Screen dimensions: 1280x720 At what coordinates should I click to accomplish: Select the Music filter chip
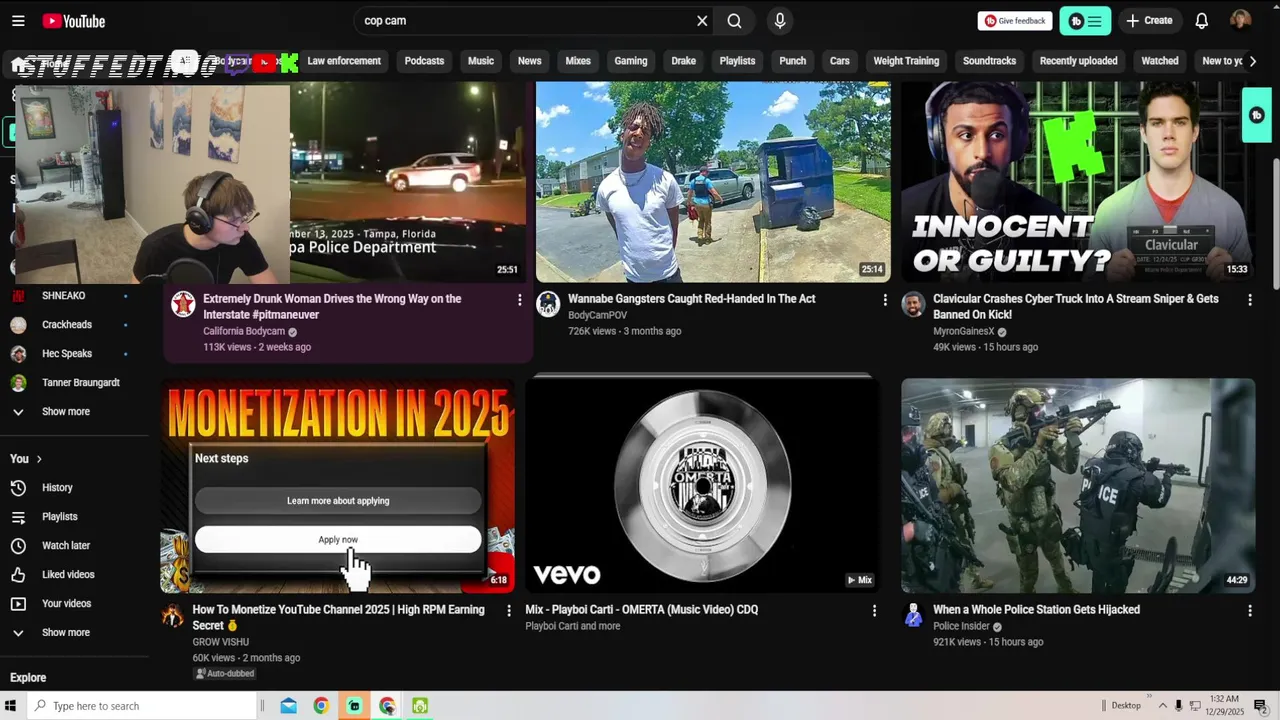pos(481,61)
